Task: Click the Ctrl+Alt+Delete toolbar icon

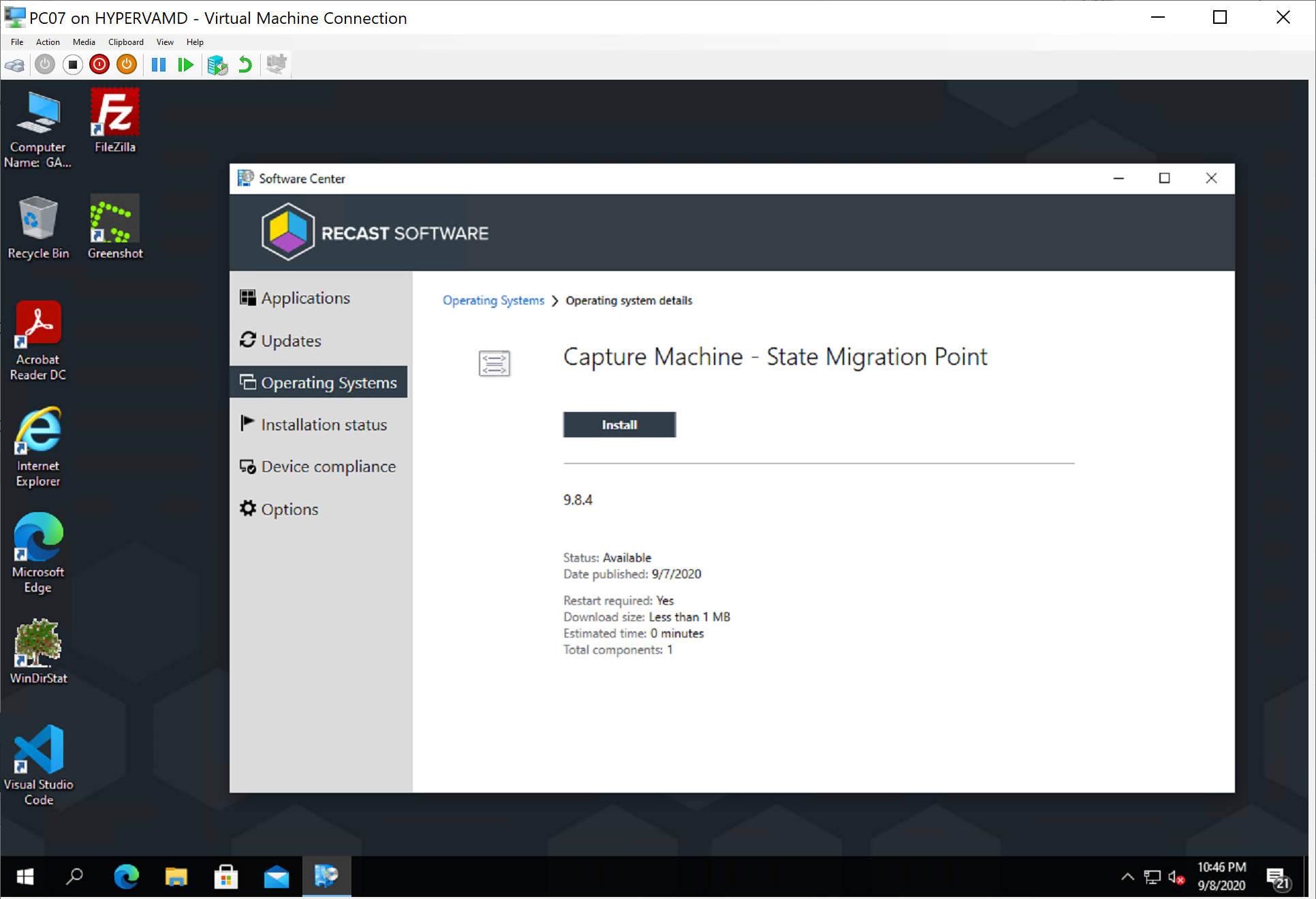Action: (15, 65)
